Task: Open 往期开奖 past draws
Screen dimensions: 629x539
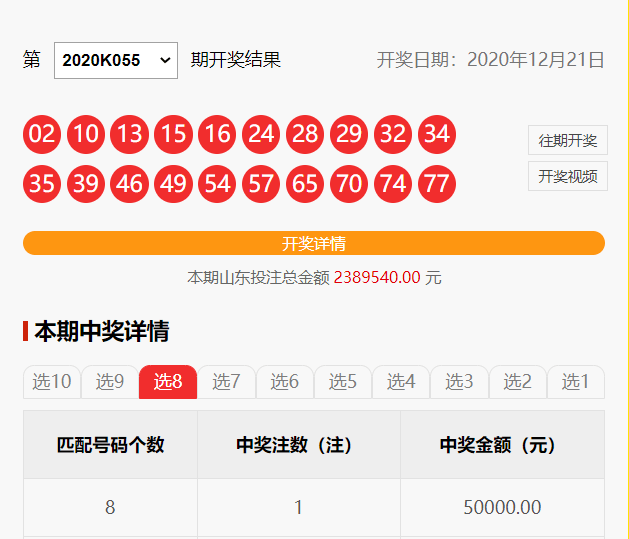Action: tap(567, 141)
